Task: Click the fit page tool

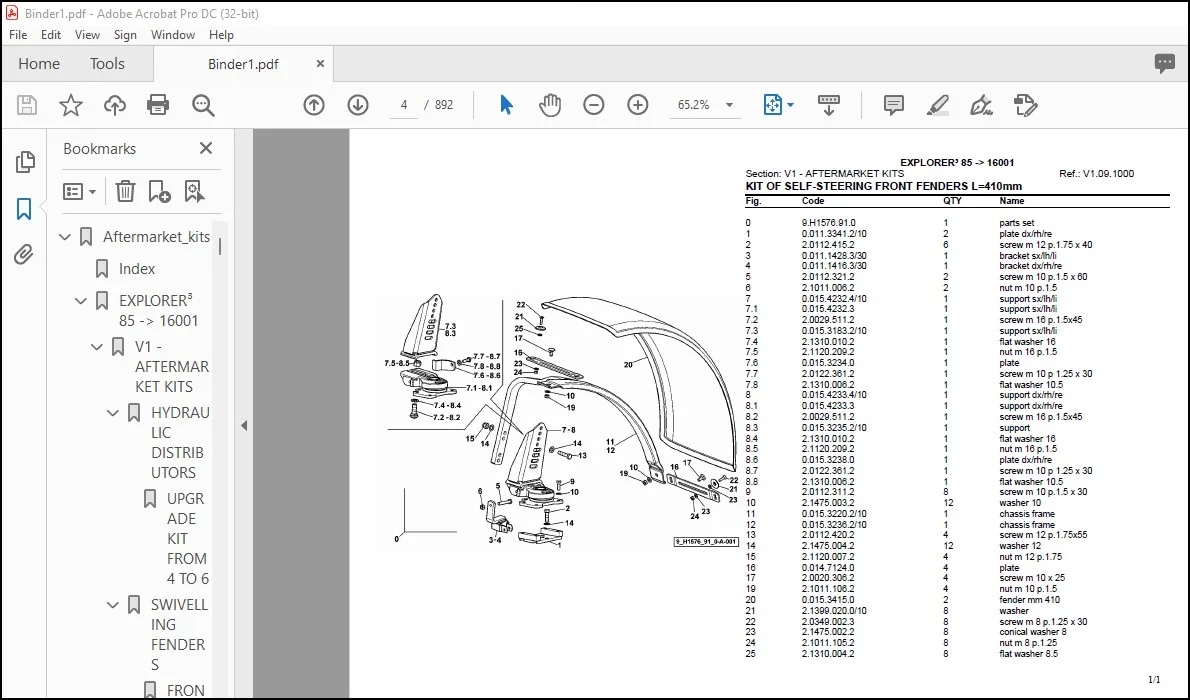Action: (x=772, y=105)
